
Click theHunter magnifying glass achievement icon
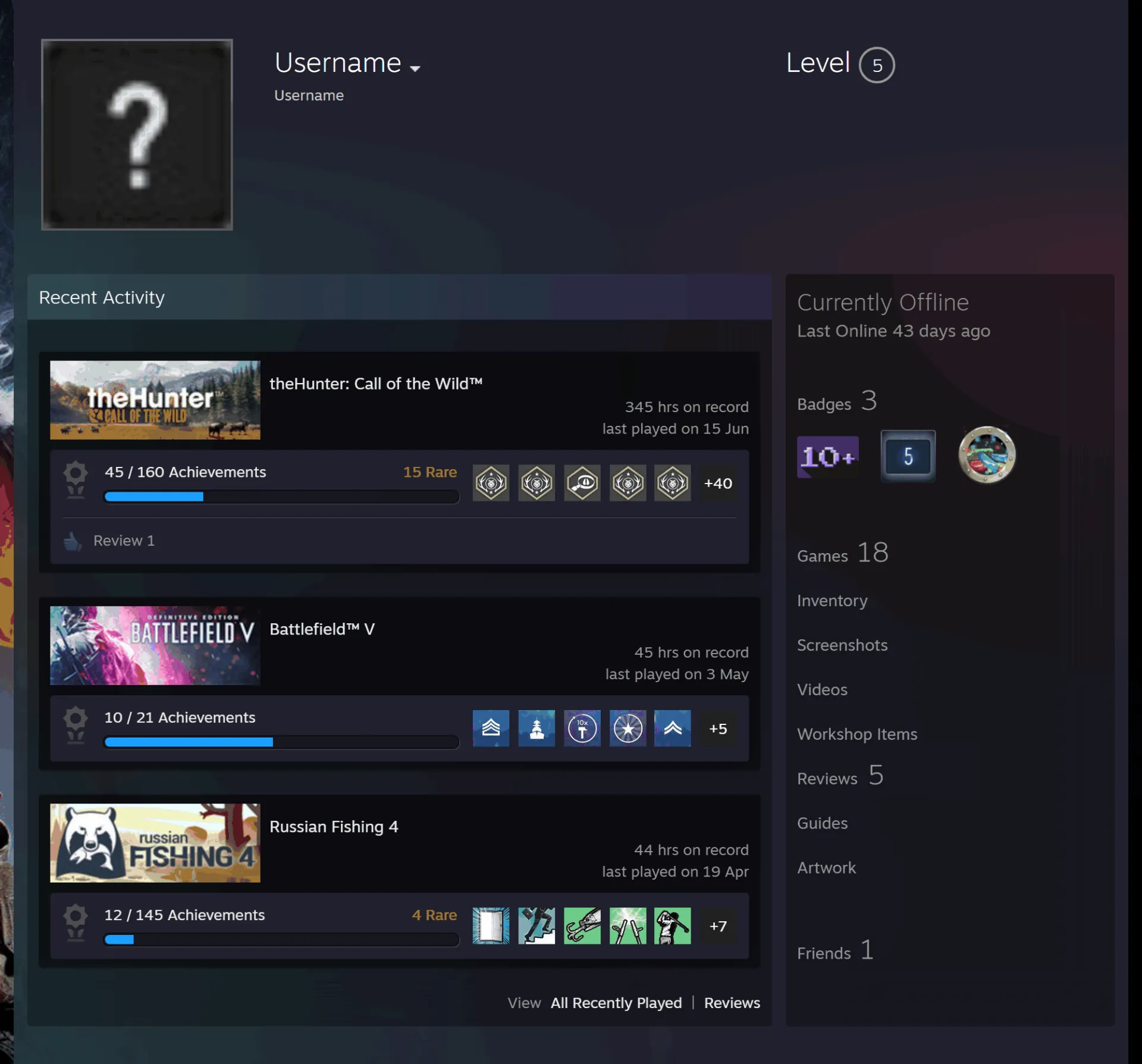582,483
